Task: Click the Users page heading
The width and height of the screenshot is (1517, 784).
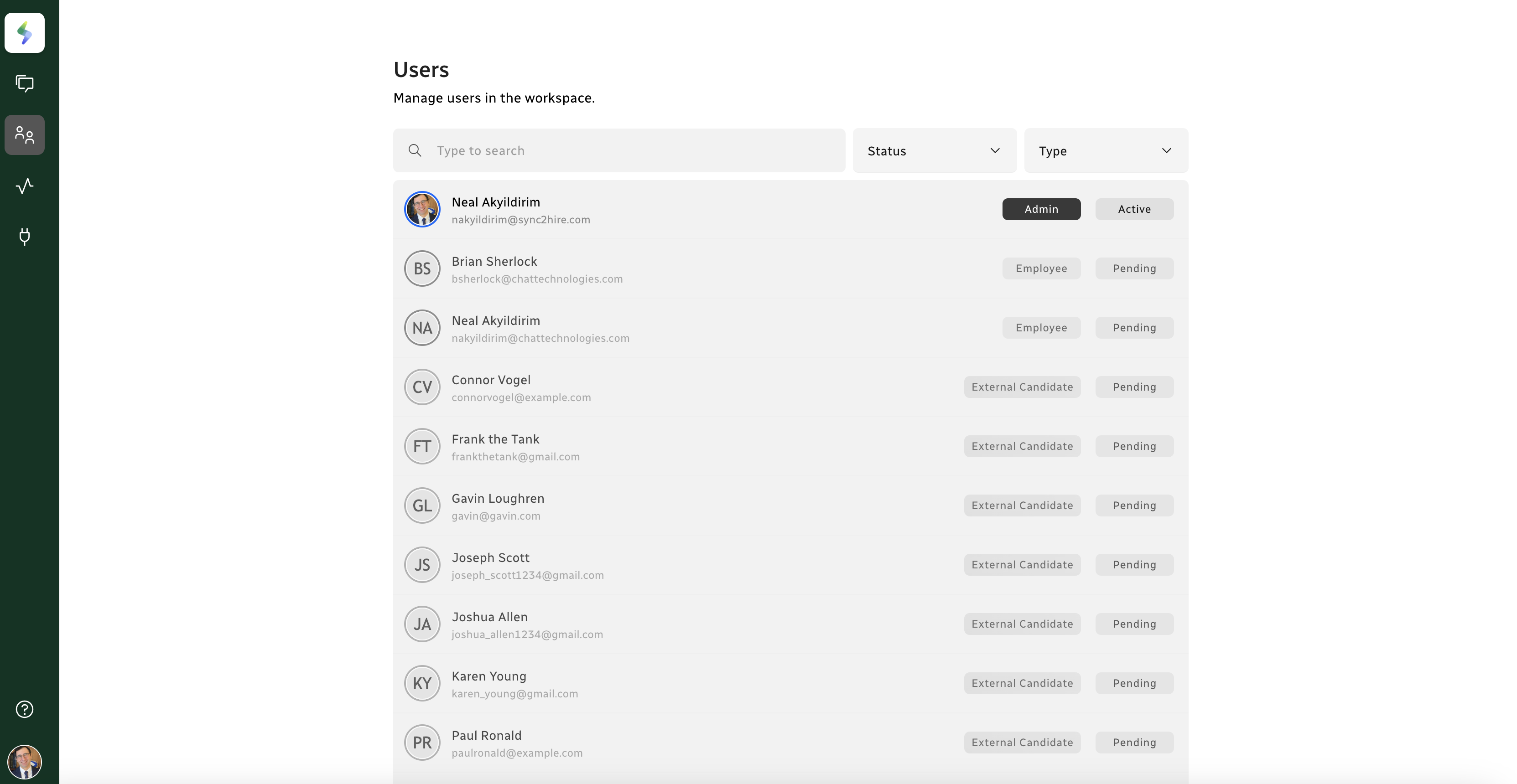Action: (421, 69)
